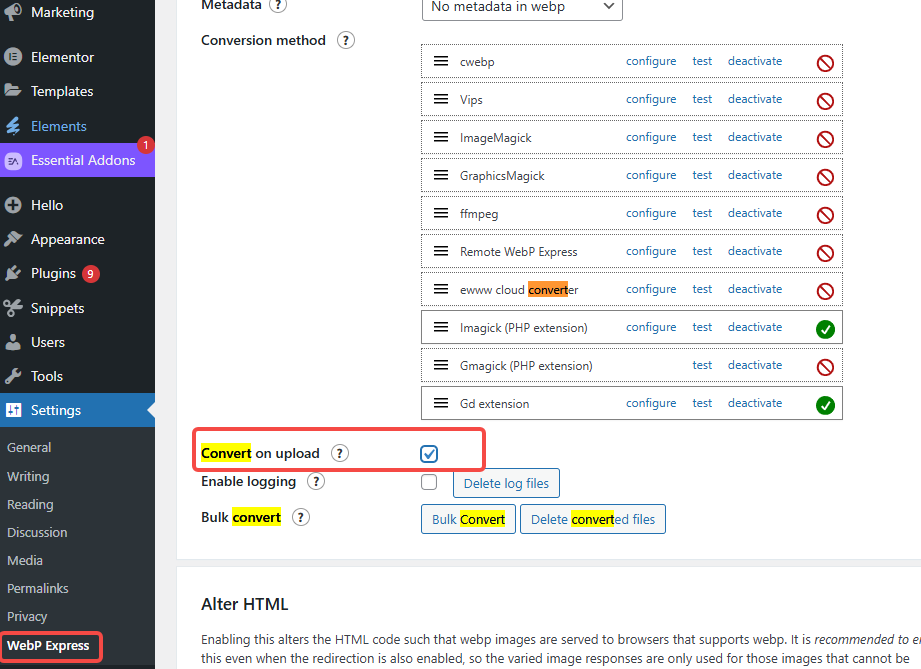Click the drag handle next to ImageMagick
921x669 pixels.
coord(440,137)
